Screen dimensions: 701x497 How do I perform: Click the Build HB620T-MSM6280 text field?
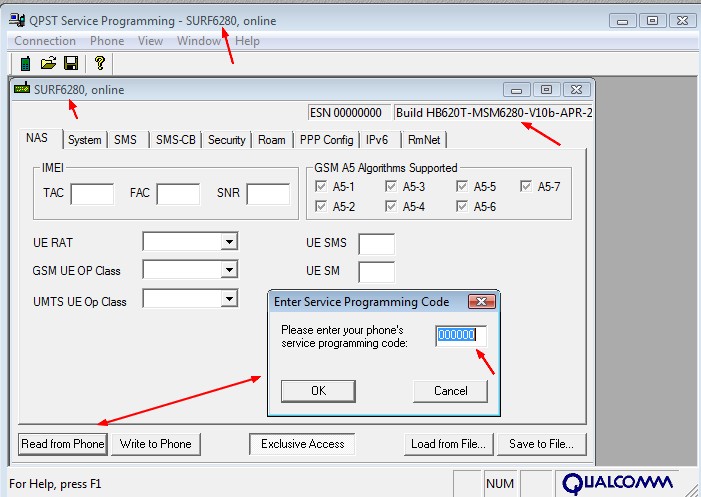(493, 113)
